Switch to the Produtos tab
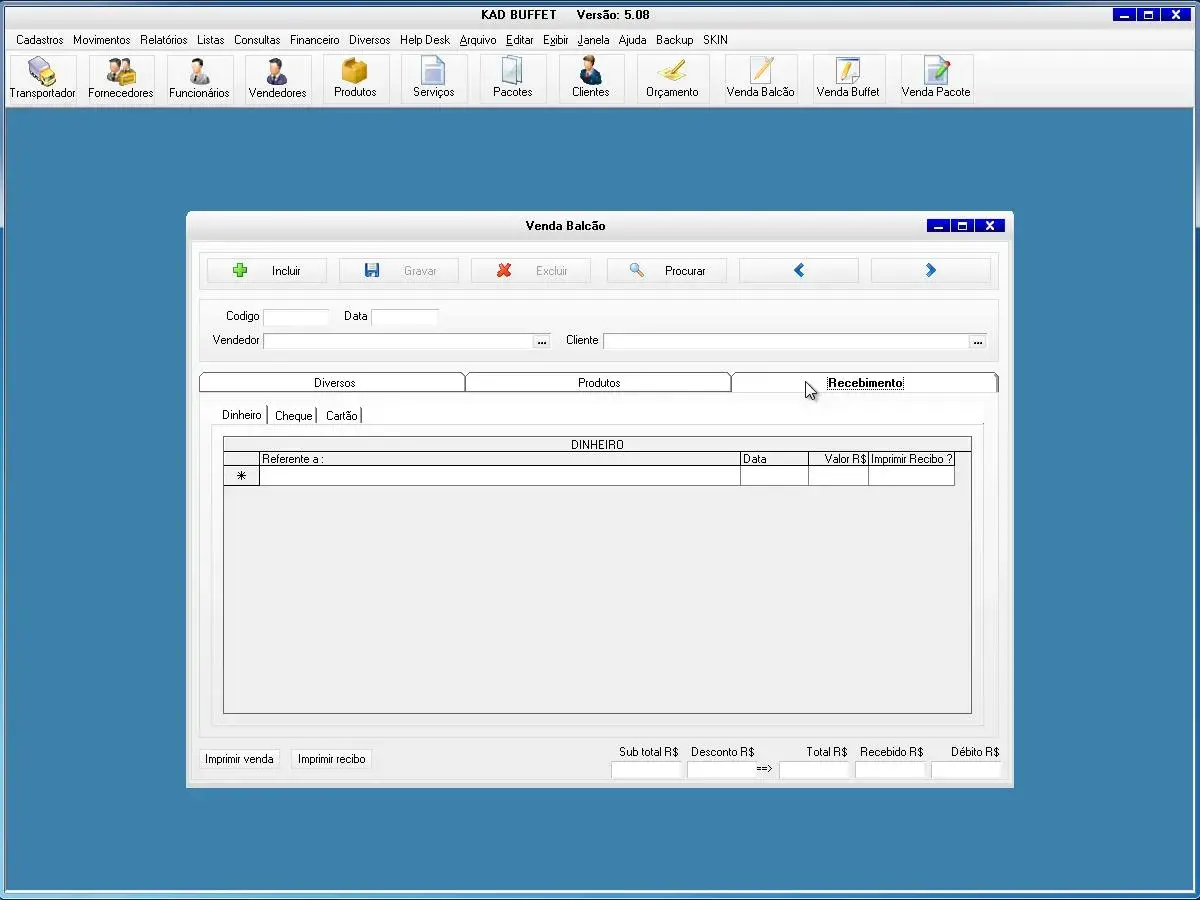1200x900 pixels. tap(598, 383)
